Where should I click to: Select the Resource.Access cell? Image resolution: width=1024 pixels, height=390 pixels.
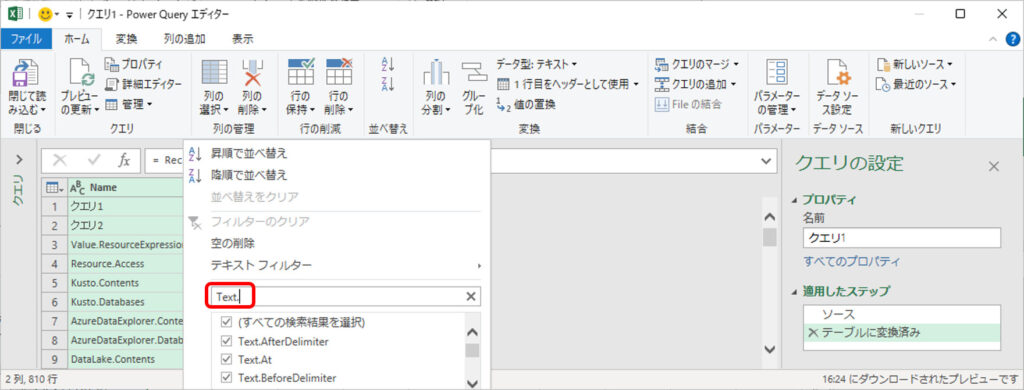pyautogui.click(x=126, y=264)
